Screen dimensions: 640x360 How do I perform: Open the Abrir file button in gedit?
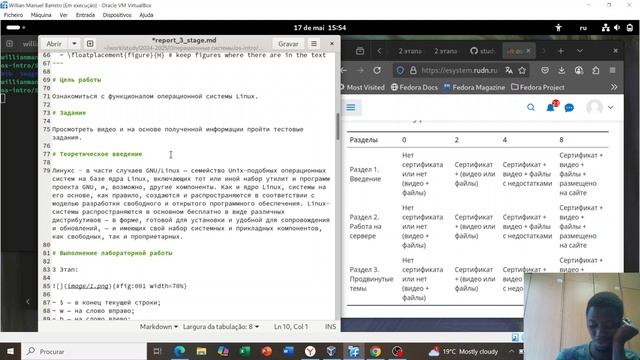54,44
